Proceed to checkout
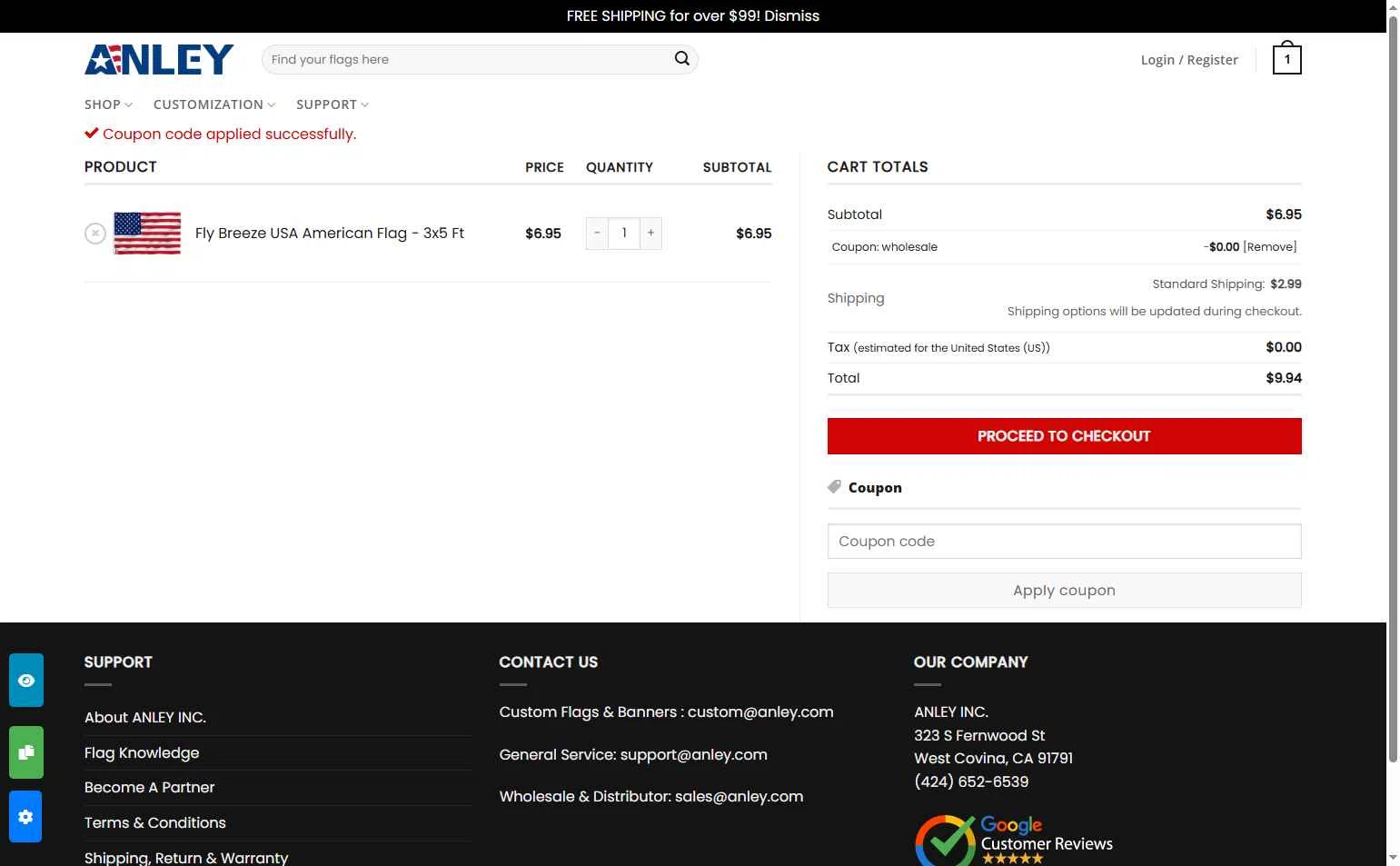This screenshot has width=1400, height=866. [1064, 436]
